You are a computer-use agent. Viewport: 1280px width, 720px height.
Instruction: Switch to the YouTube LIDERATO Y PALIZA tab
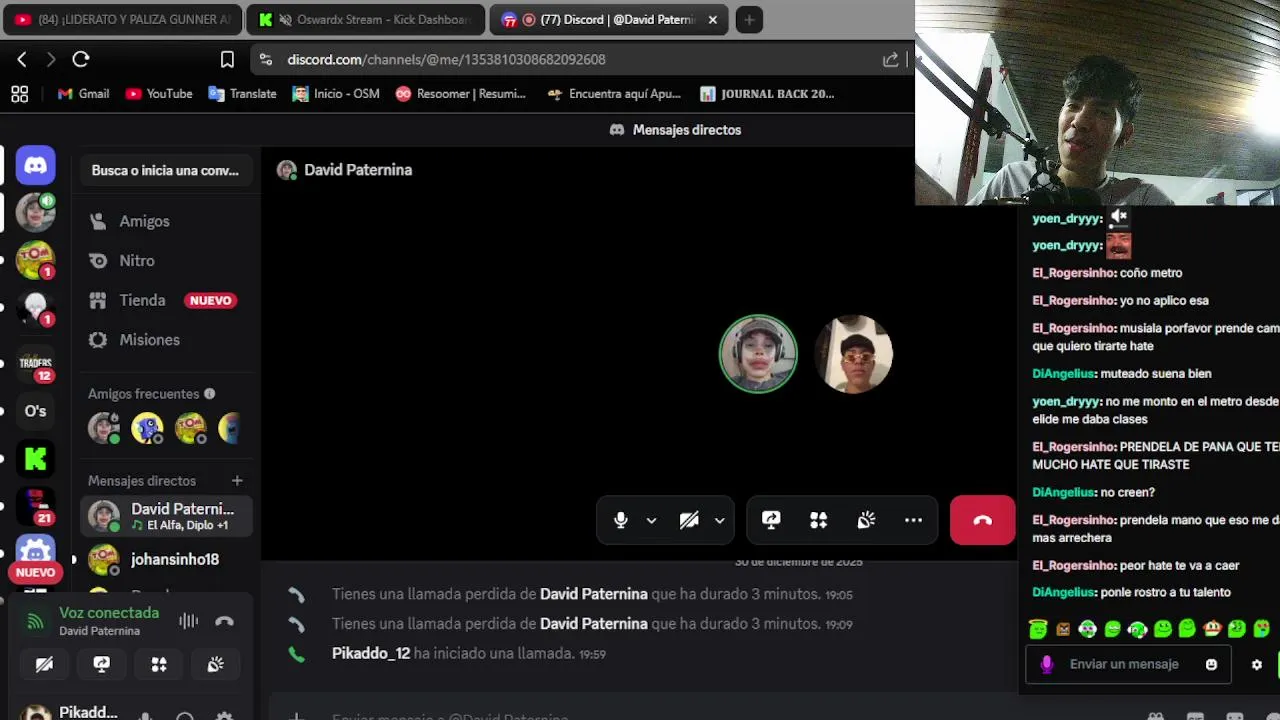pos(122,19)
